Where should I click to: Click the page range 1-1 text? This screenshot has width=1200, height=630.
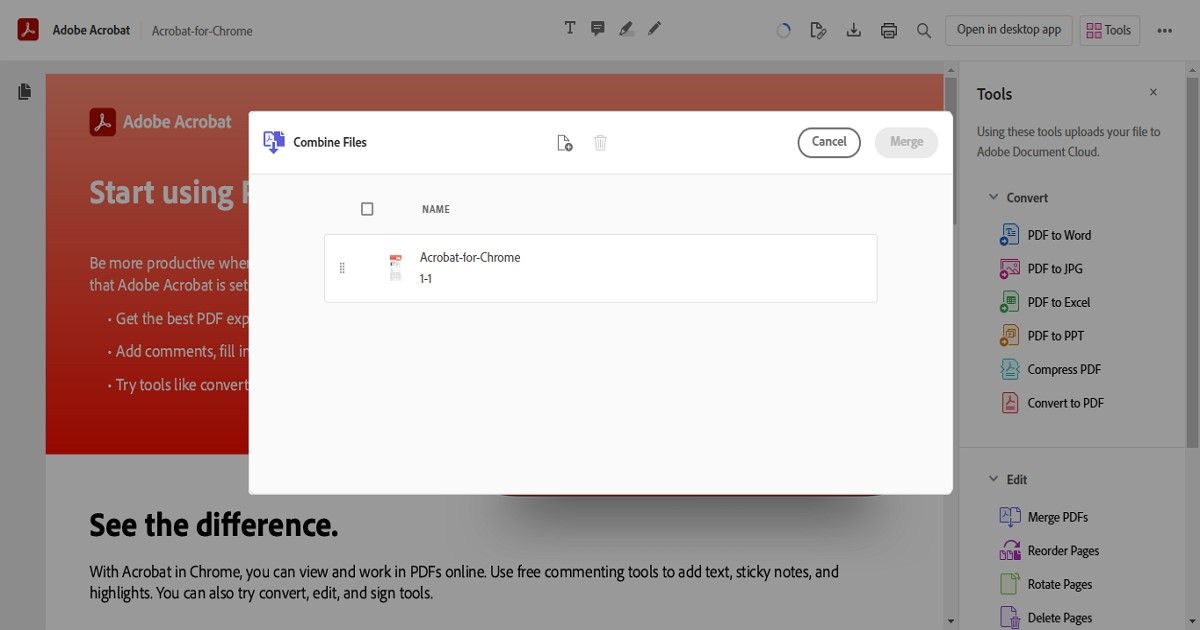(x=426, y=279)
